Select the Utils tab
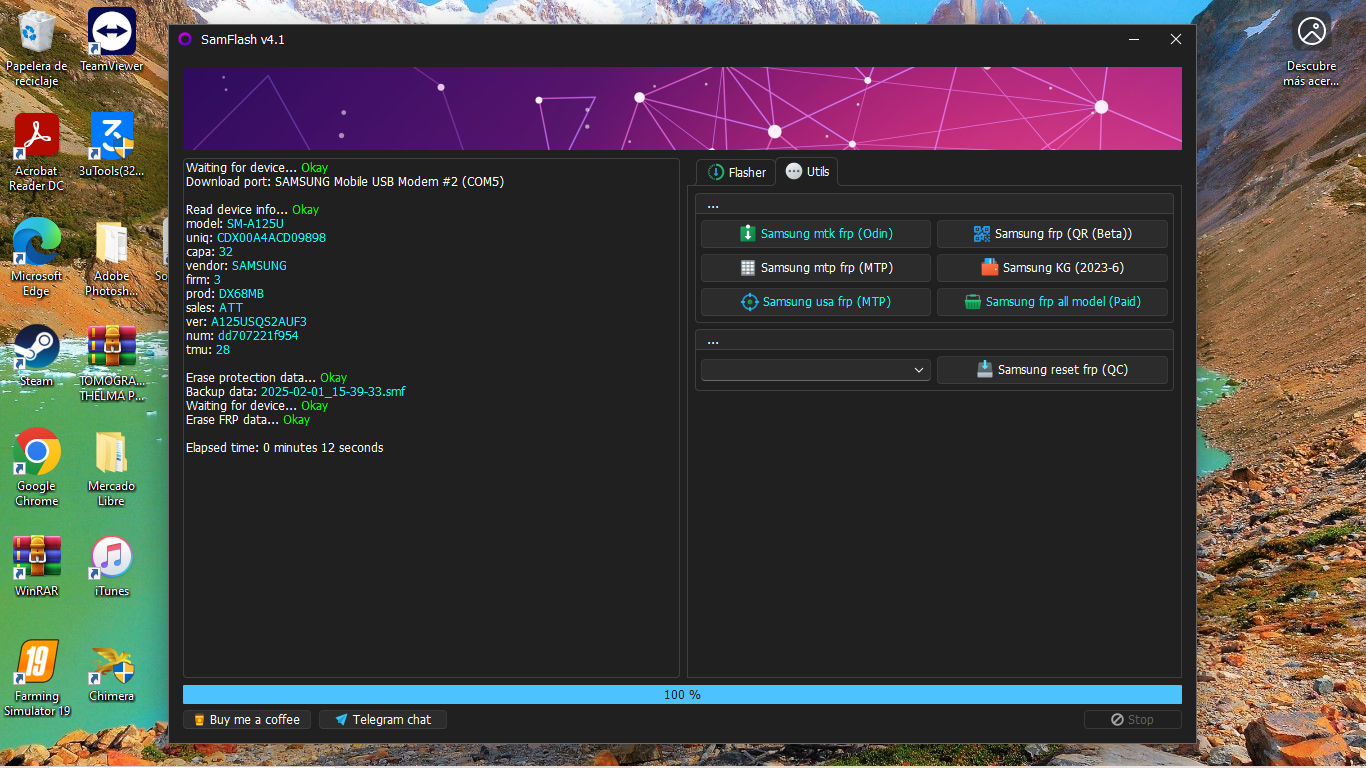1366x768 pixels. point(807,172)
